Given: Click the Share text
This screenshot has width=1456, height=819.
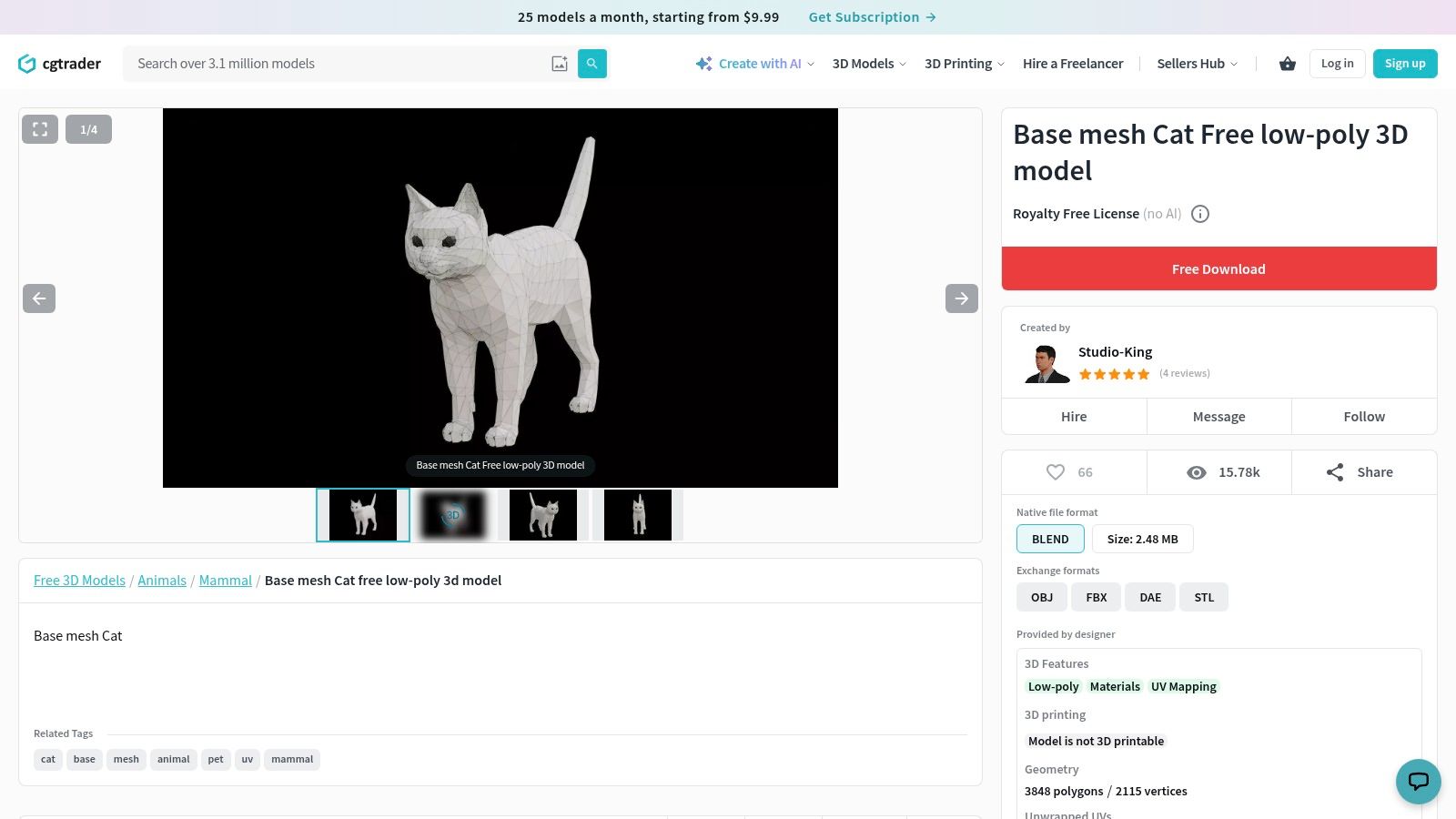Looking at the screenshot, I should pos(1375,472).
